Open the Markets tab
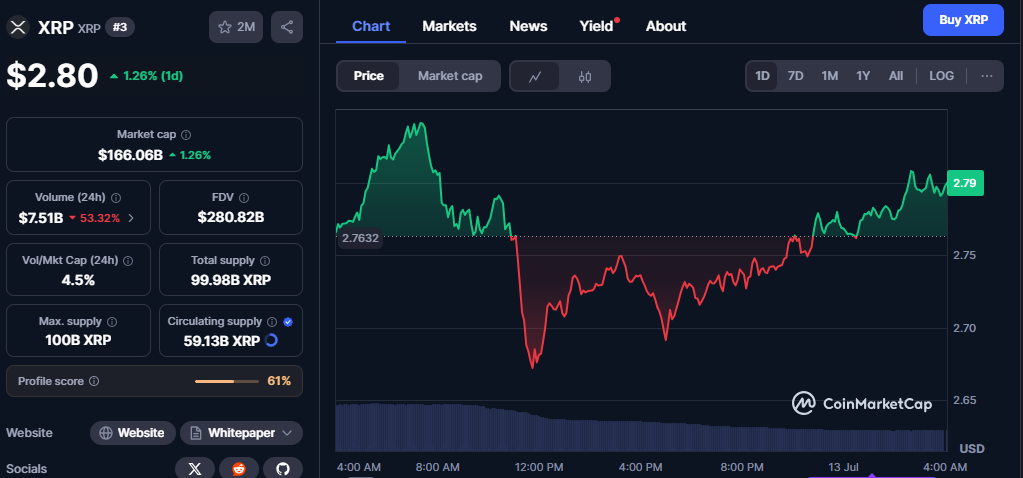 coord(450,27)
